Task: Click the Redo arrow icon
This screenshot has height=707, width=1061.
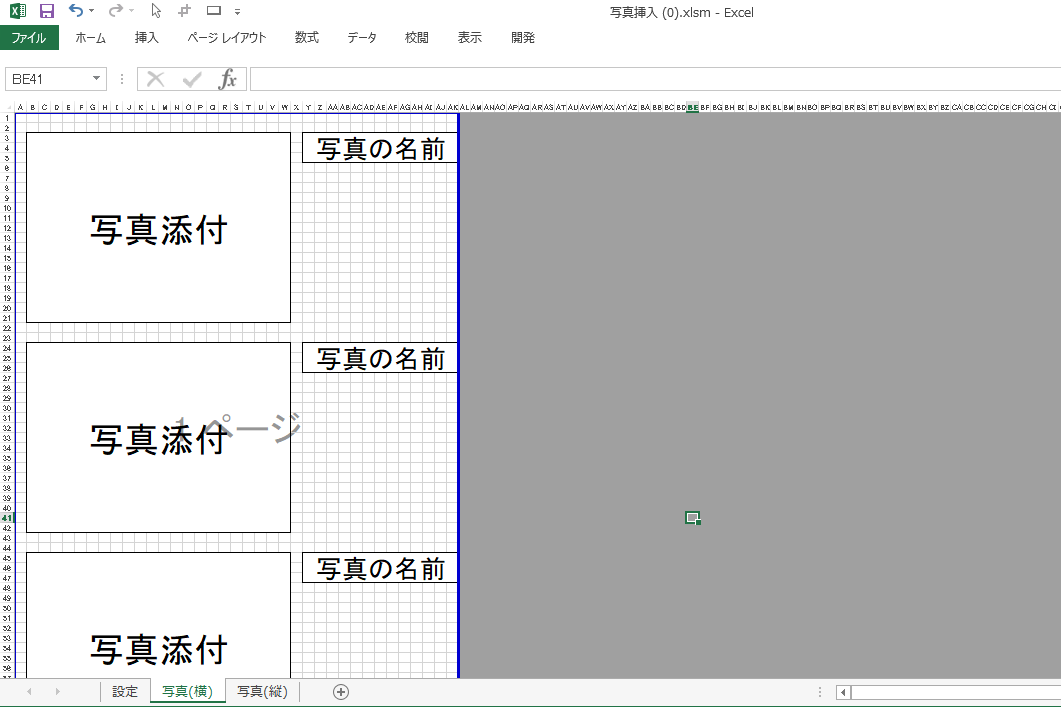Action: click(116, 10)
